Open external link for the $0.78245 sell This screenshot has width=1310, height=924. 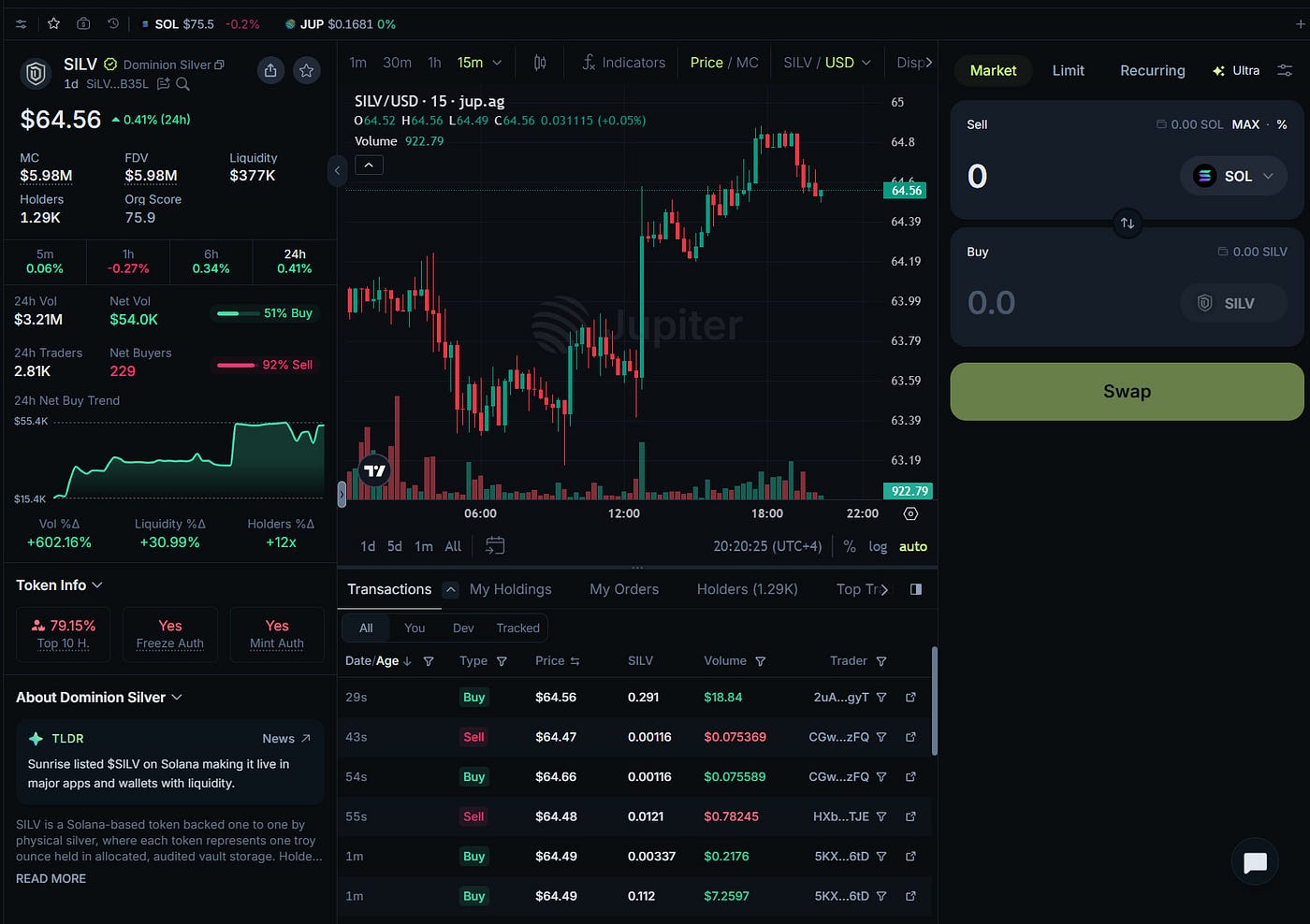tap(910, 816)
